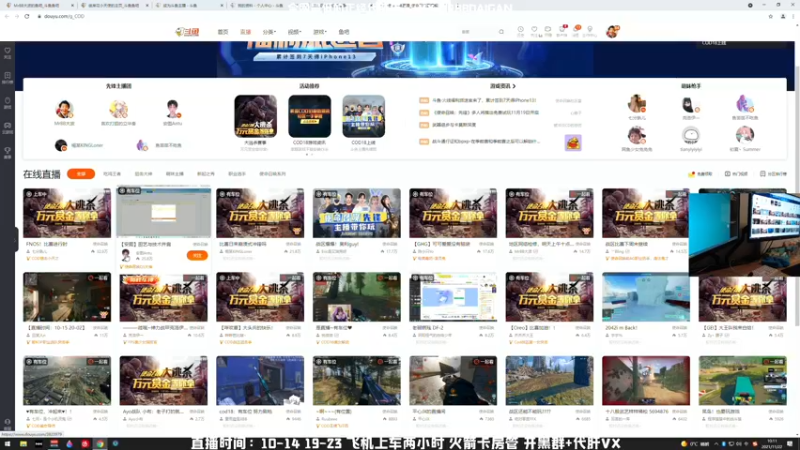Image resolution: width=800 pixels, height=450 pixels.
Task: Click the iPhone13 promotional banner at top
Action: point(406,59)
